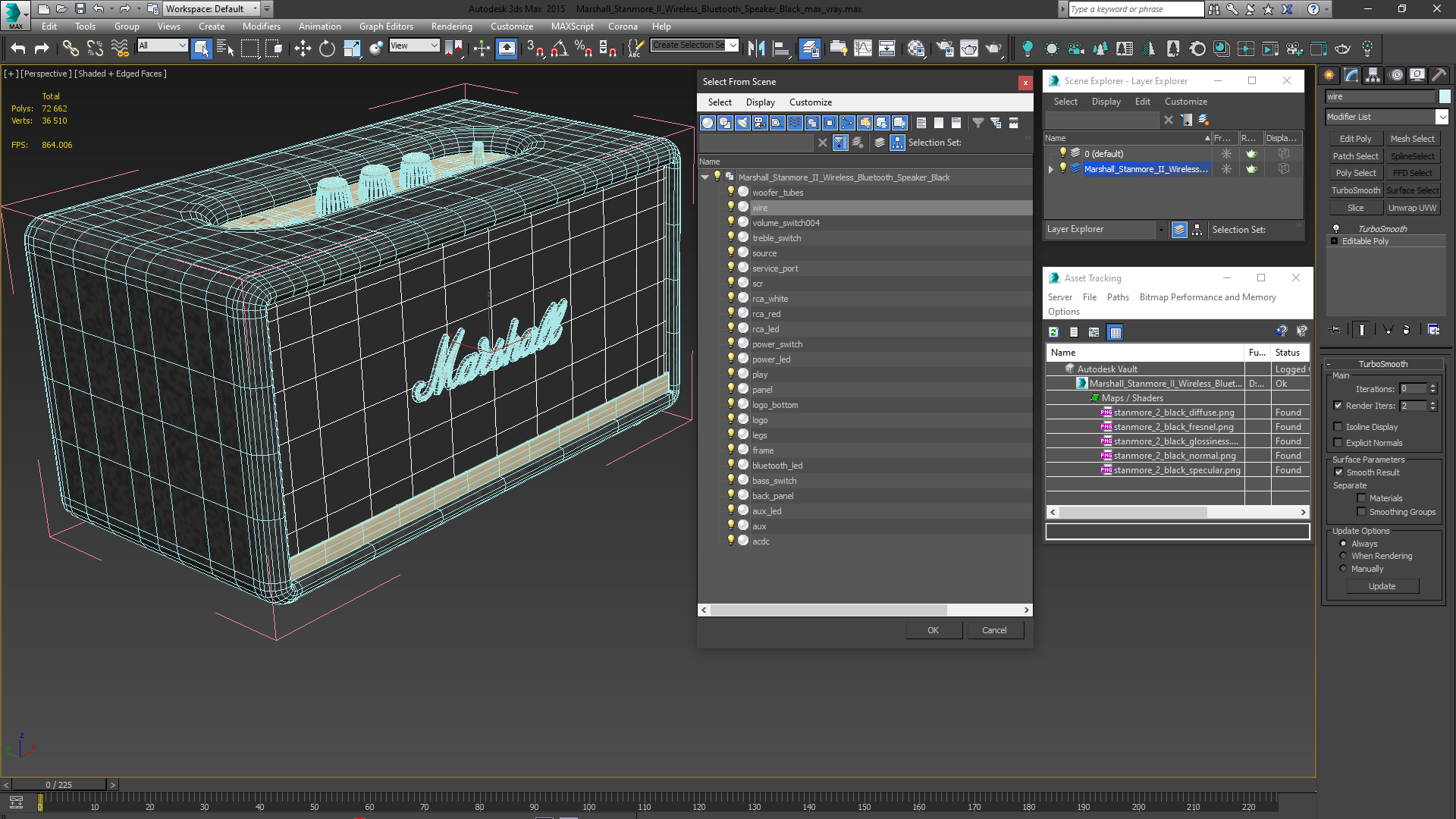Image resolution: width=1456 pixels, height=819 pixels.
Task: Open the Paths menu in Asset Tracking
Action: (x=1118, y=297)
